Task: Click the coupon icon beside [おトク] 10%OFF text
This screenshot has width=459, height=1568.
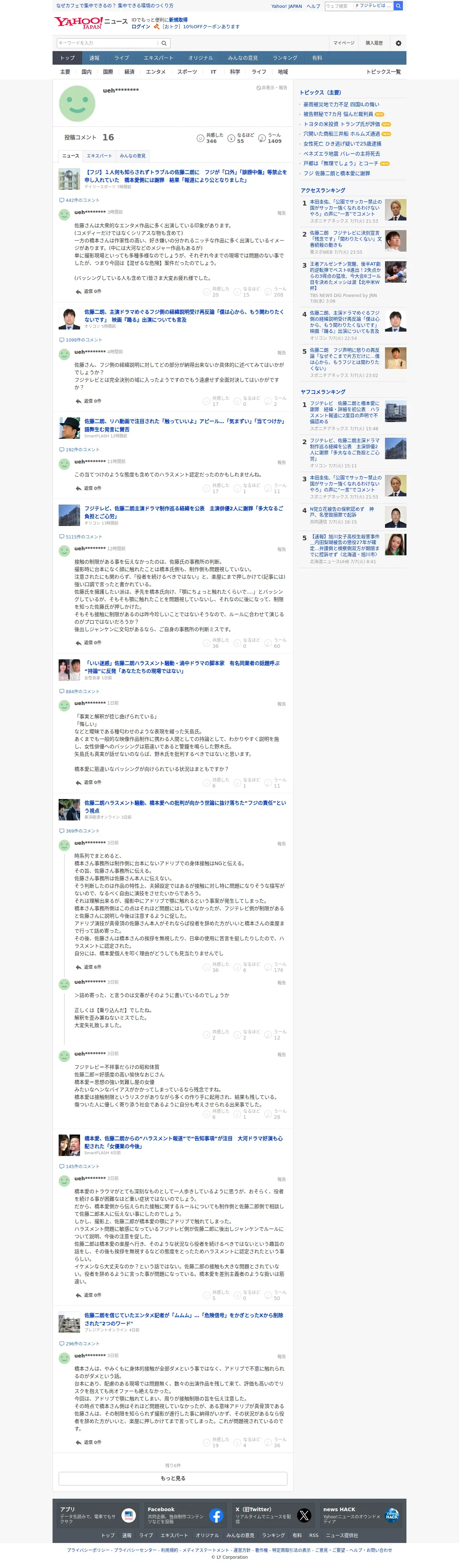Action: tap(157, 27)
